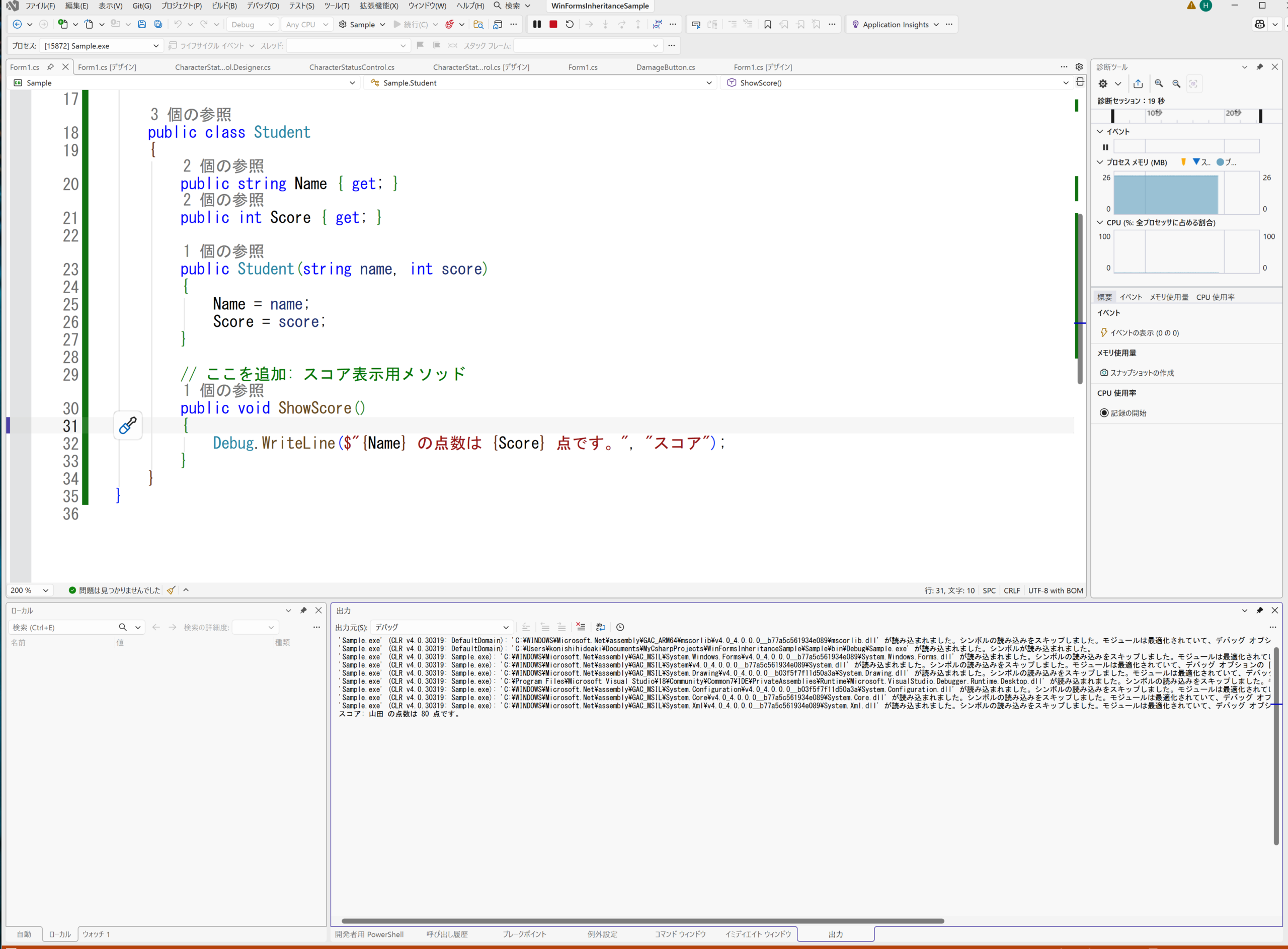Clear all output window text
The width and height of the screenshot is (1288, 949).
[581, 627]
